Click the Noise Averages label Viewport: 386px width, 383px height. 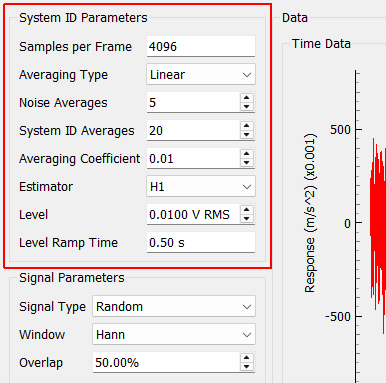(63, 103)
